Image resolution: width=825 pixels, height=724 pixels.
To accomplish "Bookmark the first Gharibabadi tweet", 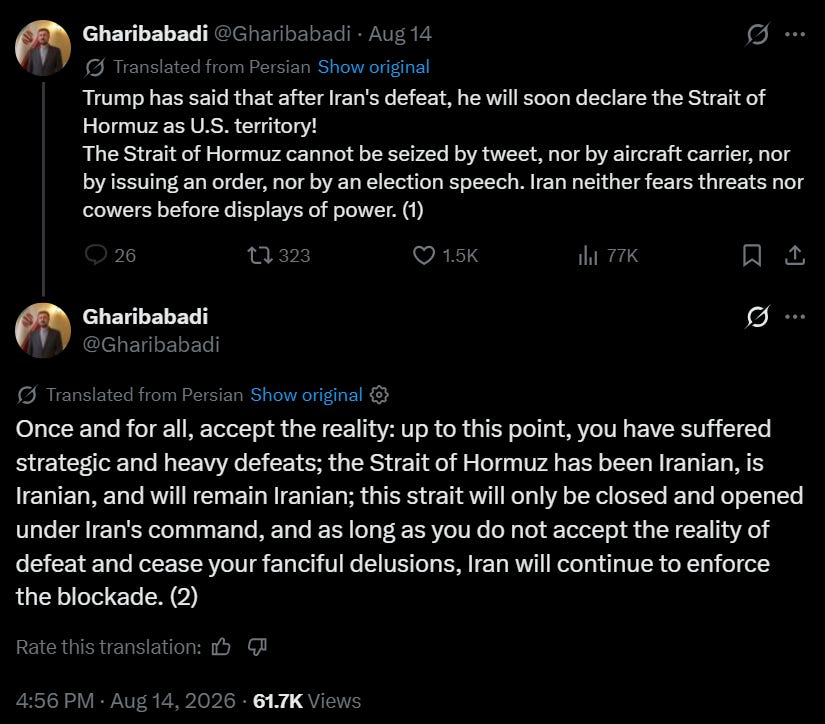I will click(752, 255).
